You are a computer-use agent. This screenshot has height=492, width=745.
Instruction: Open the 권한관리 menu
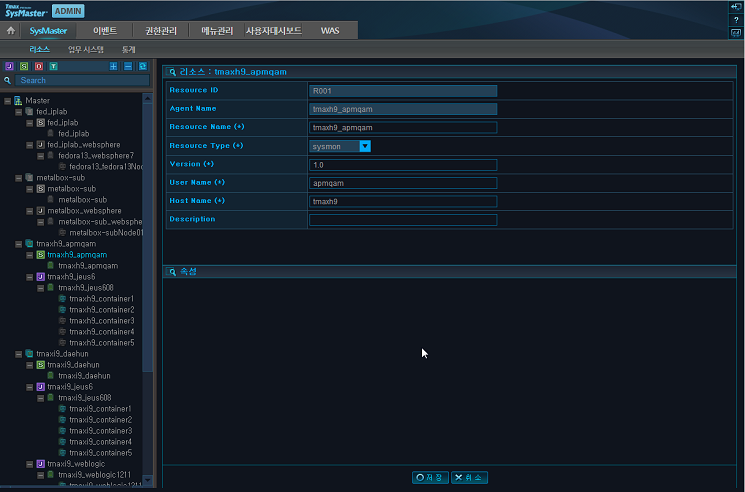pos(161,31)
